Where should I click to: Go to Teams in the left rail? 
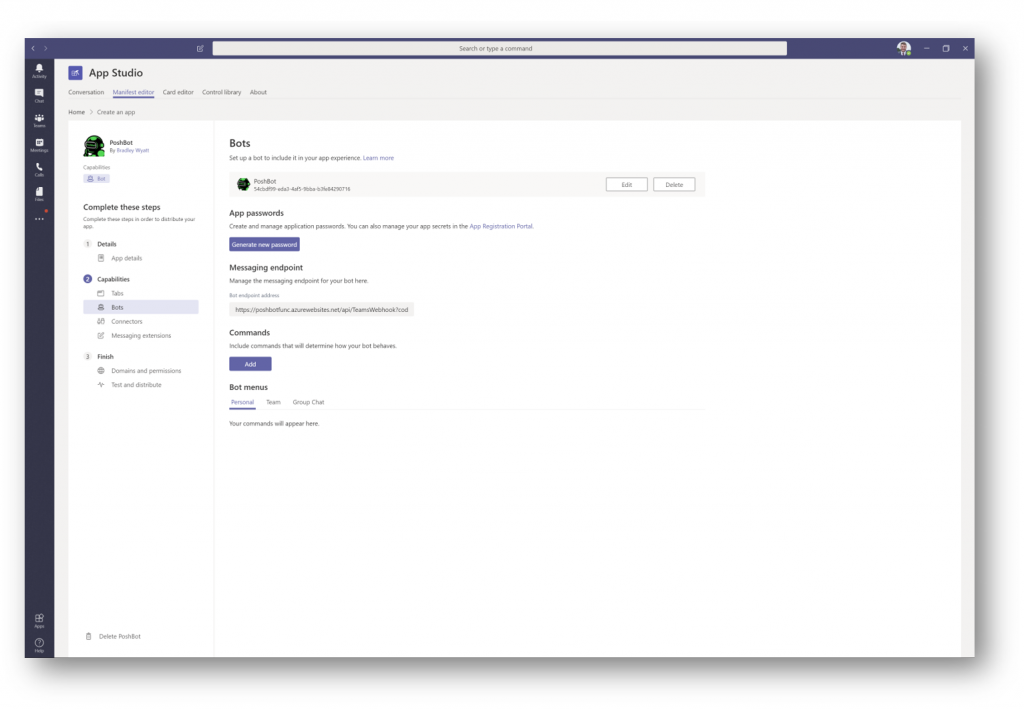39,120
